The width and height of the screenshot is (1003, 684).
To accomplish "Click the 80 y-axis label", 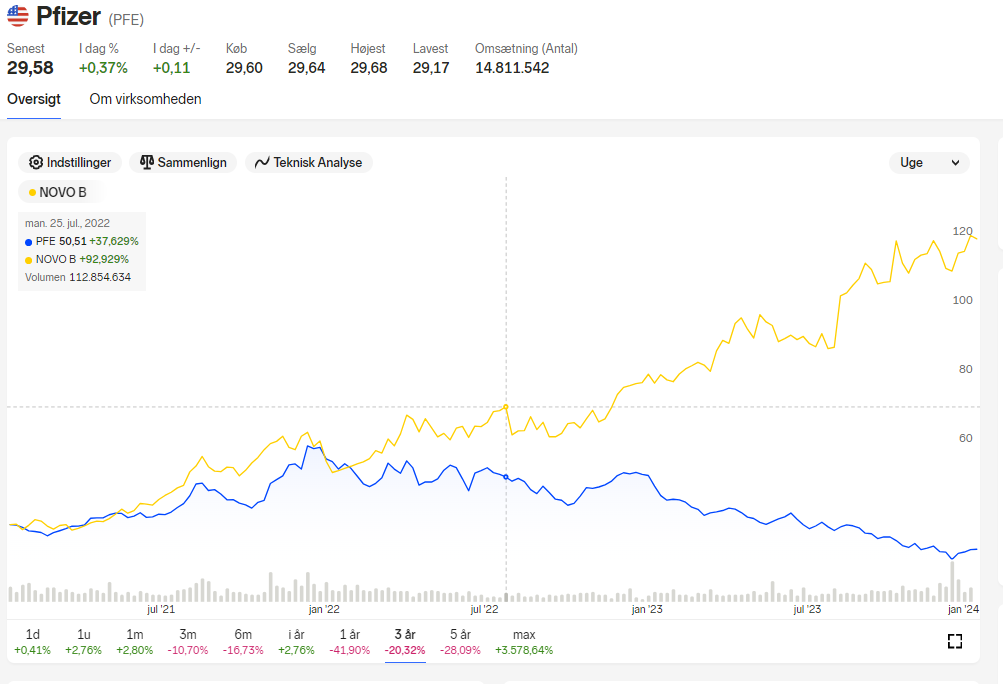I will (965, 369).
